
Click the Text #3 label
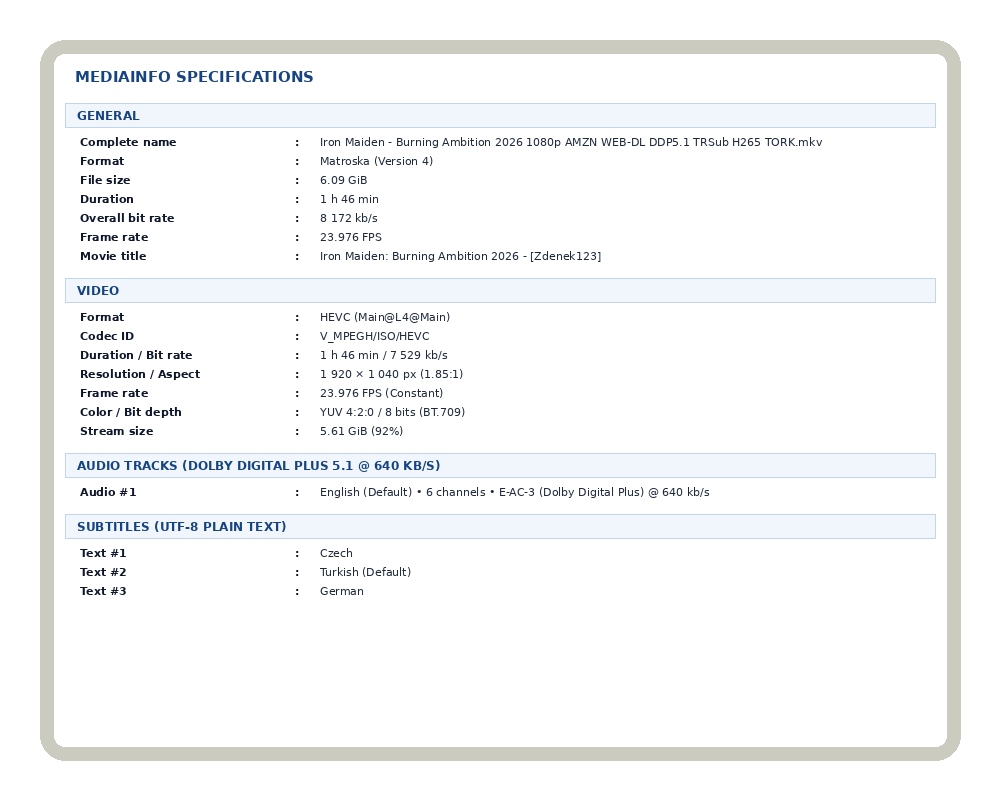[103, 591]
